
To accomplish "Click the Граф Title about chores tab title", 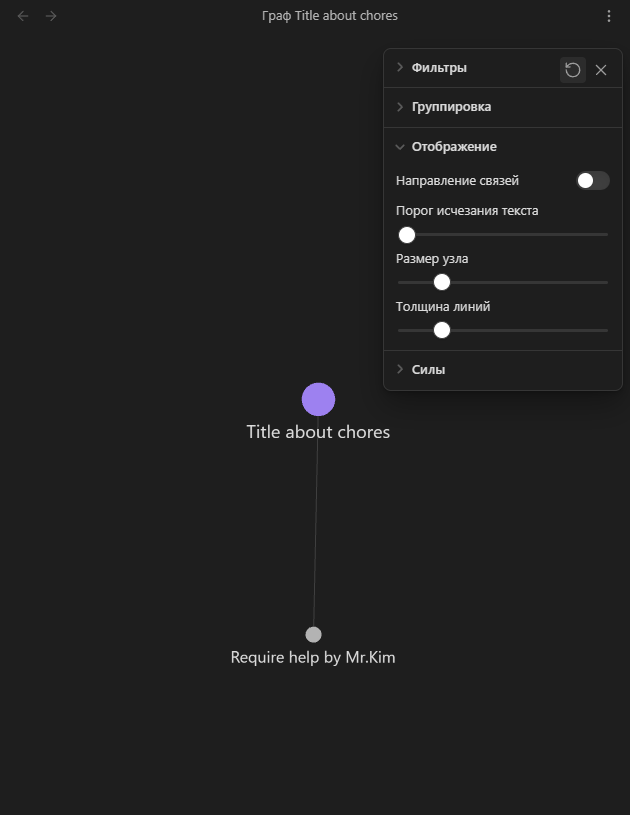I will coord(330,16).
